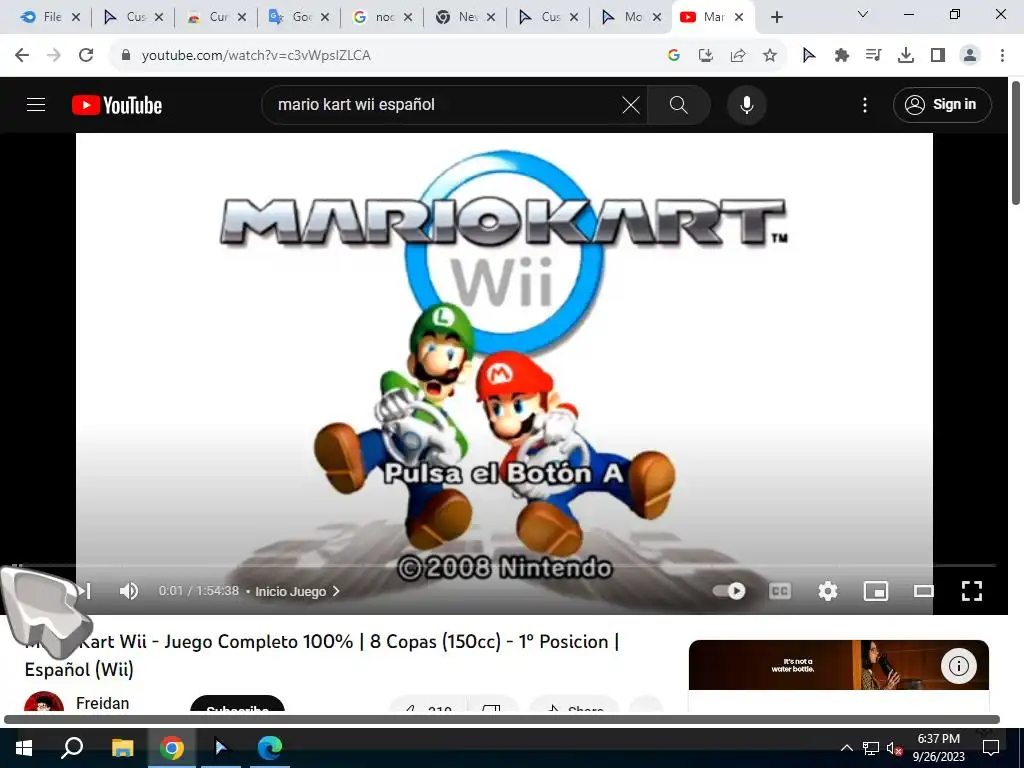
Task: Clear the search box with the X icon
Action: [630, 104]
